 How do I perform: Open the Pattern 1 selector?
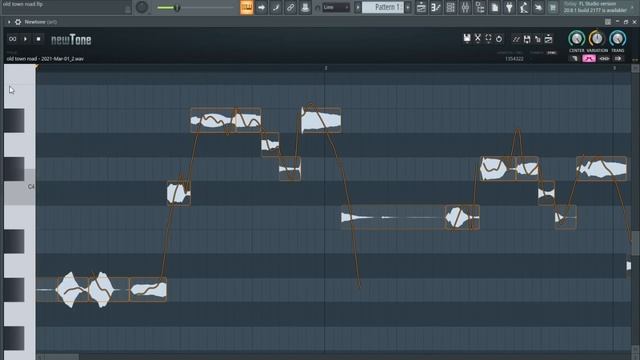coord(383,7)
